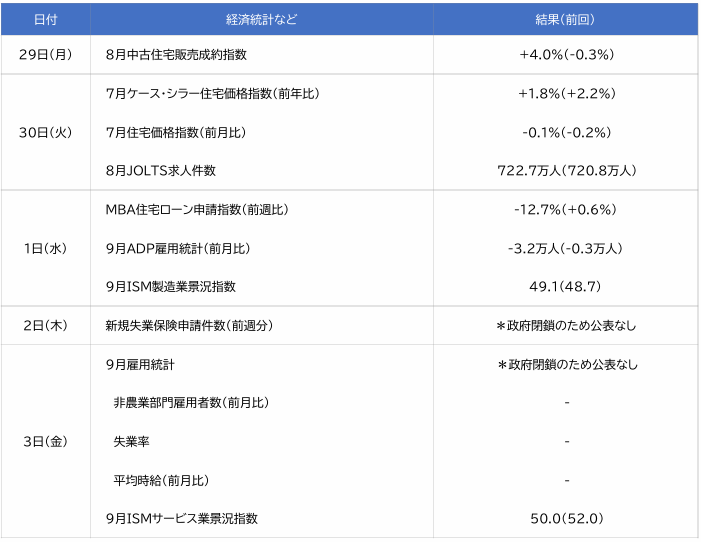Select the 9月ADP雇用統計 row label
The image size is (701, 542).
pos(177,248)
